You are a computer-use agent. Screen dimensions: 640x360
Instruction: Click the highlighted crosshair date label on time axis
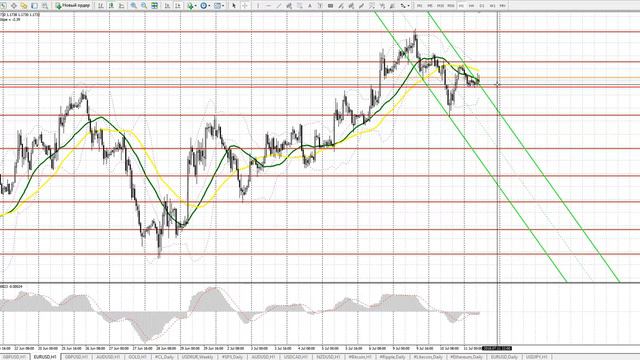click(x=497, y=349)
